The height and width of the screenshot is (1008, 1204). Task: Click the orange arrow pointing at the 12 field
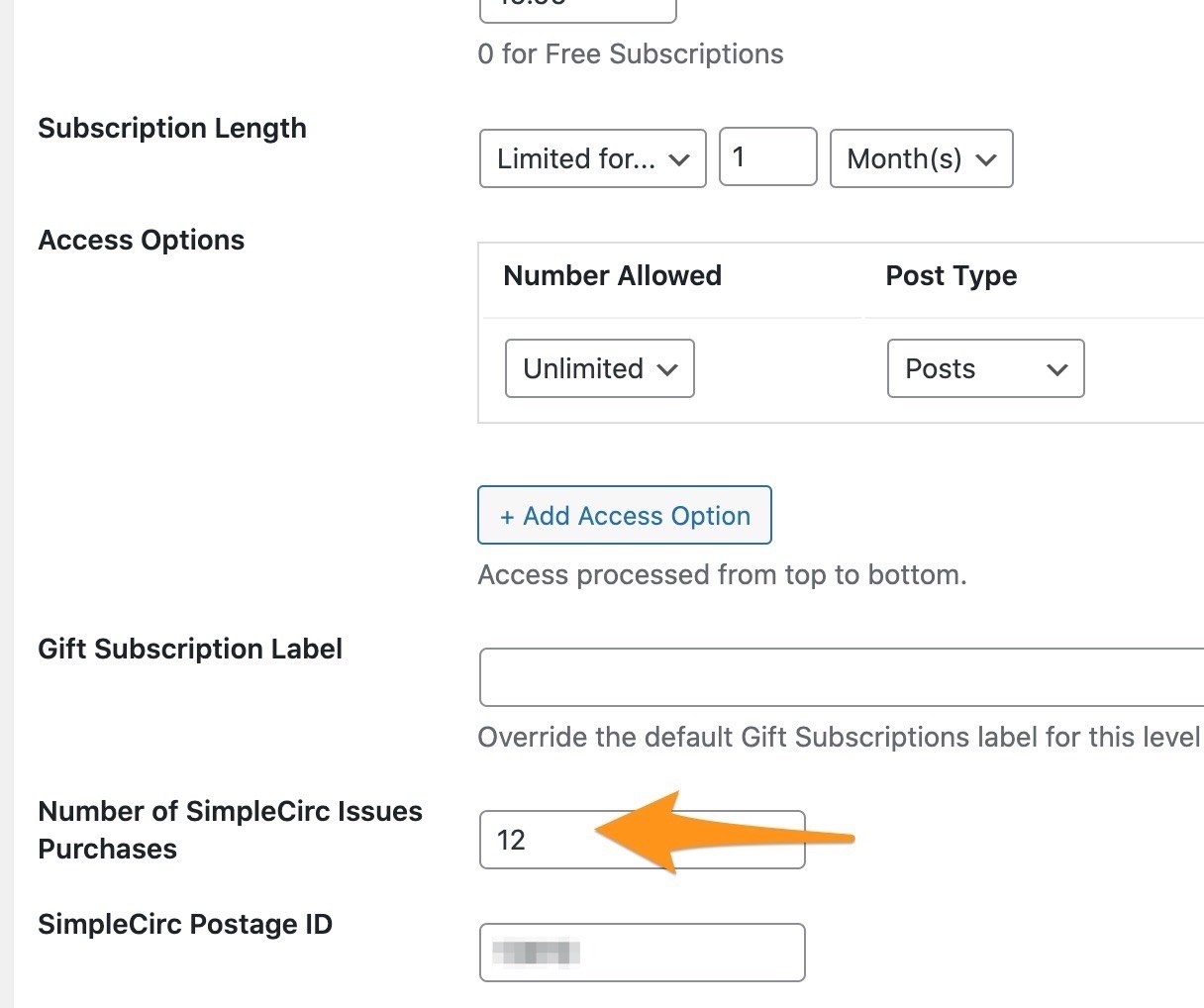pos(723,837)
